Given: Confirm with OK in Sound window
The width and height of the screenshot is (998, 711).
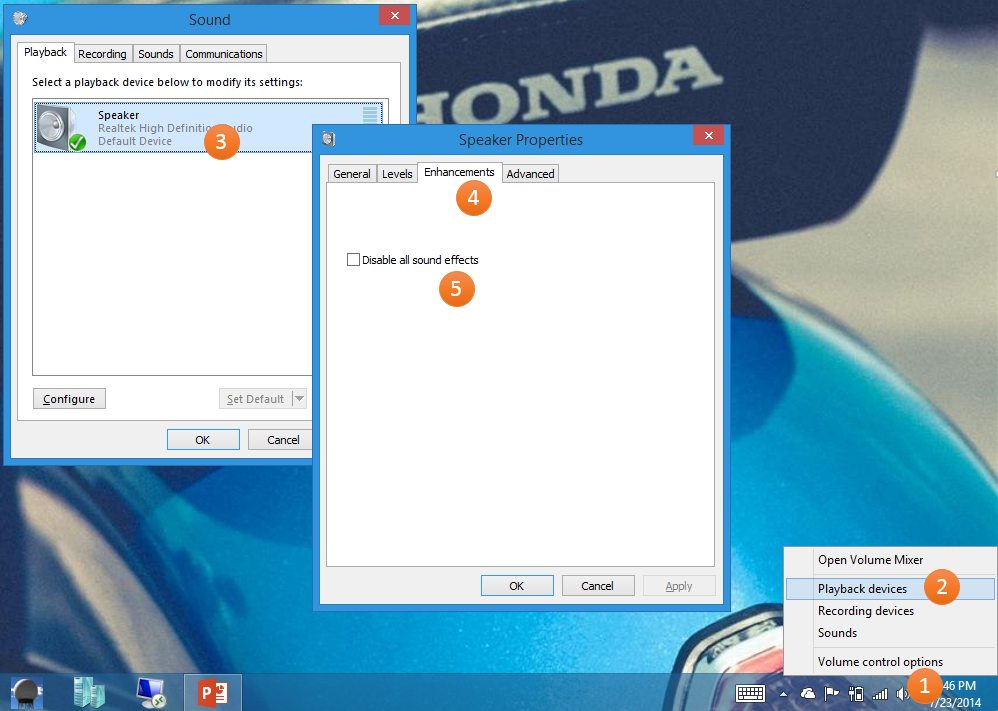Looking at the screenshot, I should [x=203, y=440].
